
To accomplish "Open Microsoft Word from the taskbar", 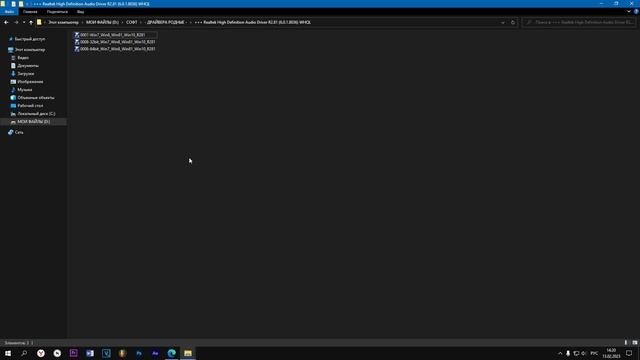I will pyautogui.click(x=90, y=353).
